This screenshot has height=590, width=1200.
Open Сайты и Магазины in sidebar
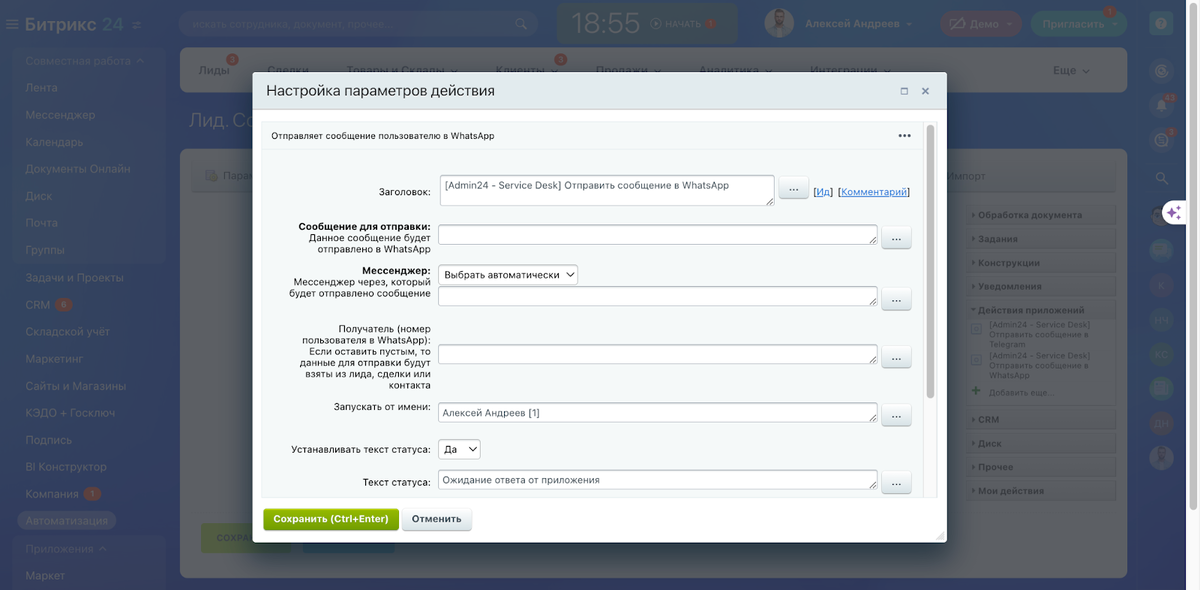point(76,386)
